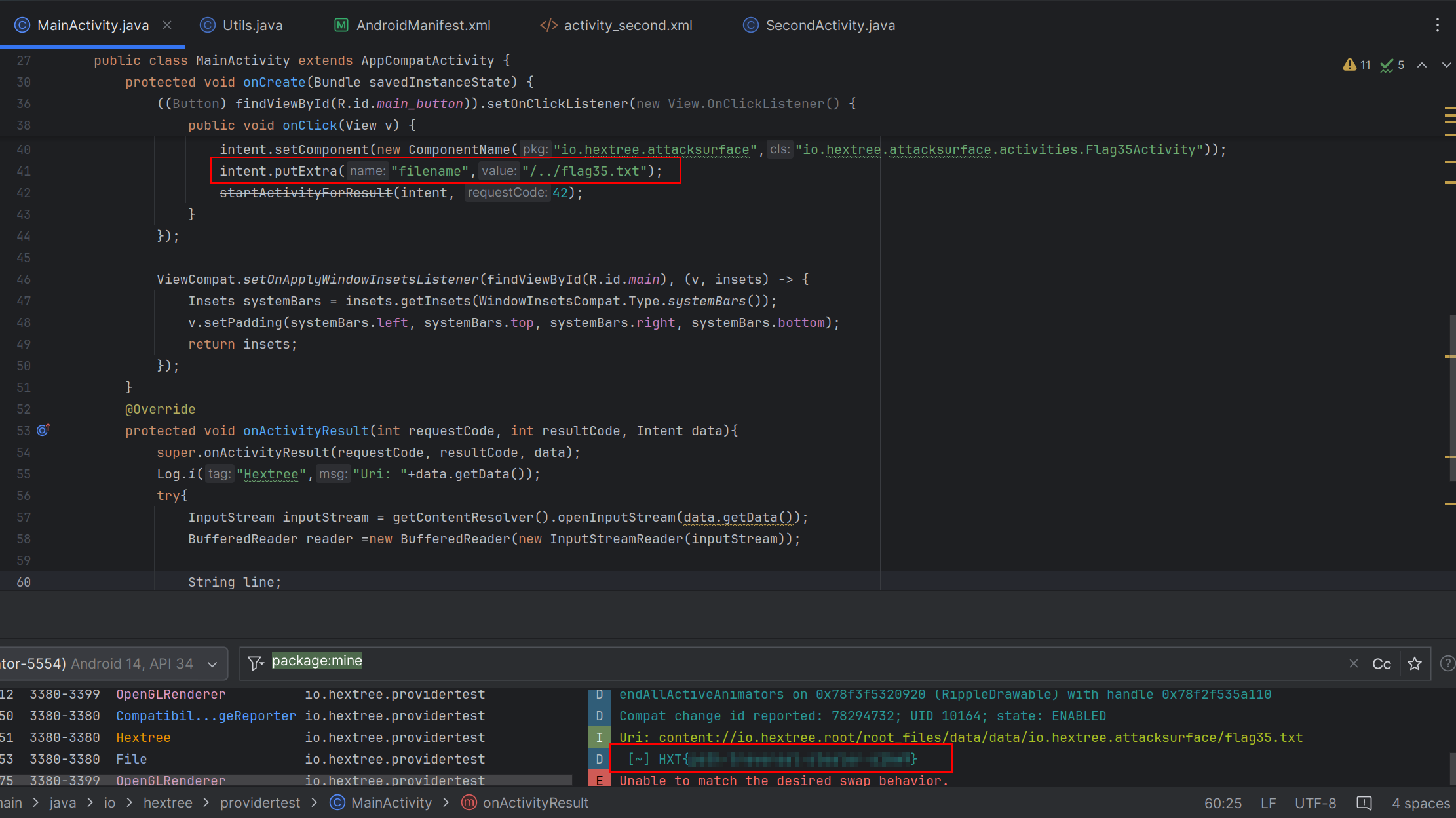Click the favorite star icon in Logcat filter
The width and height of the screenshot is (1456, 818).
pos(1415,663)
